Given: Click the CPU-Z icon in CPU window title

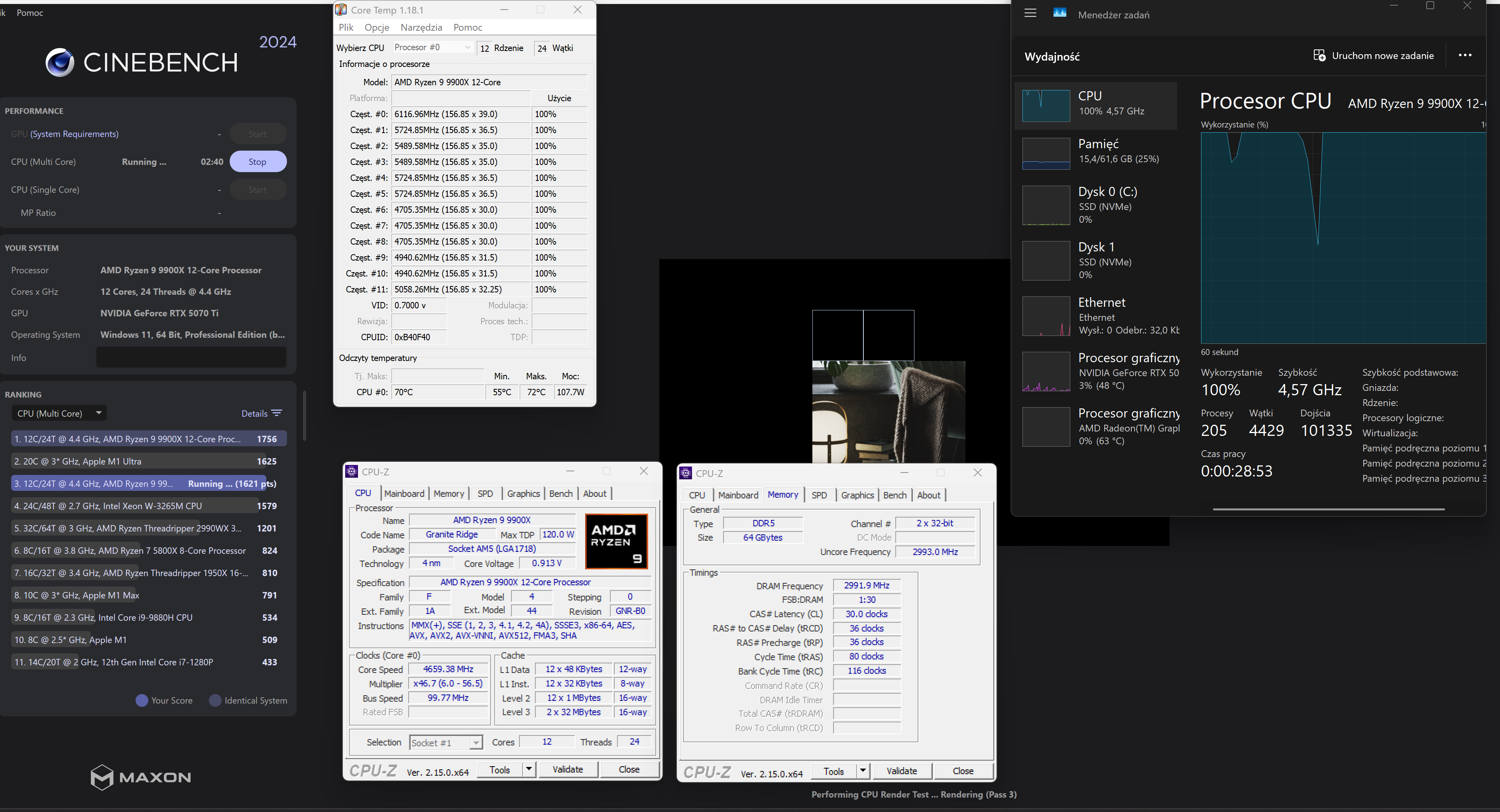Looking at the screenshot, I should coord(352,471).
